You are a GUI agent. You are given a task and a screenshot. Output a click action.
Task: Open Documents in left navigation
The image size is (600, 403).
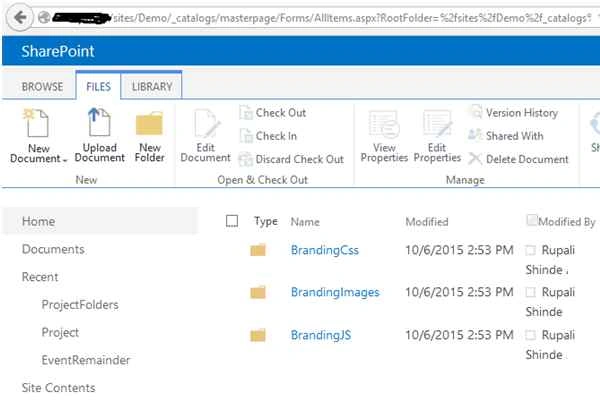[53, 249]
